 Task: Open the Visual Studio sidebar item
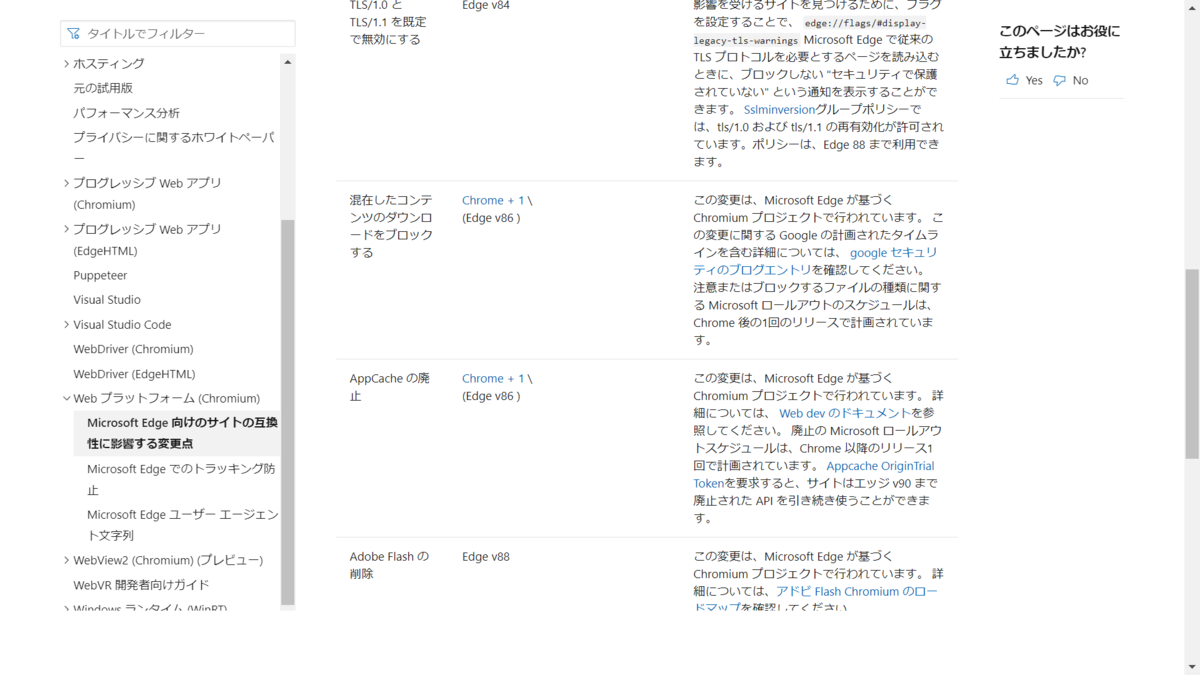click(107, 299)
